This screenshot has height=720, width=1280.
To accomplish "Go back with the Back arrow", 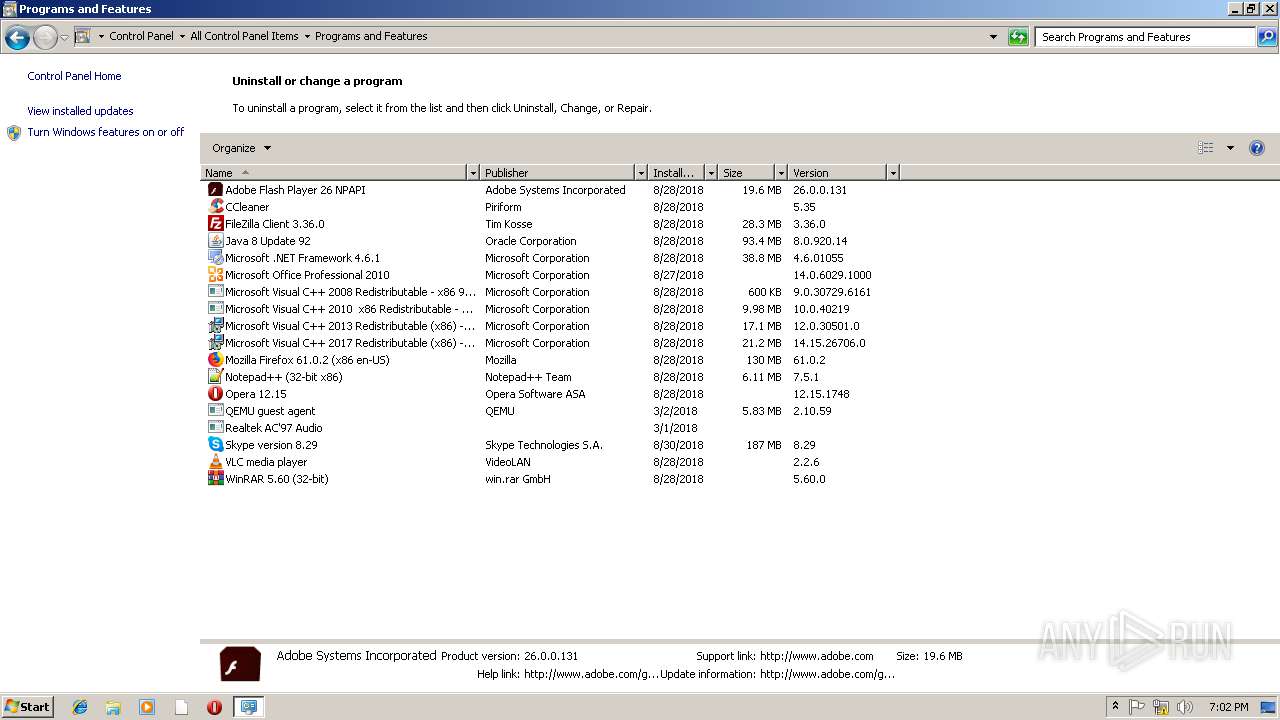I will [17, 38].
